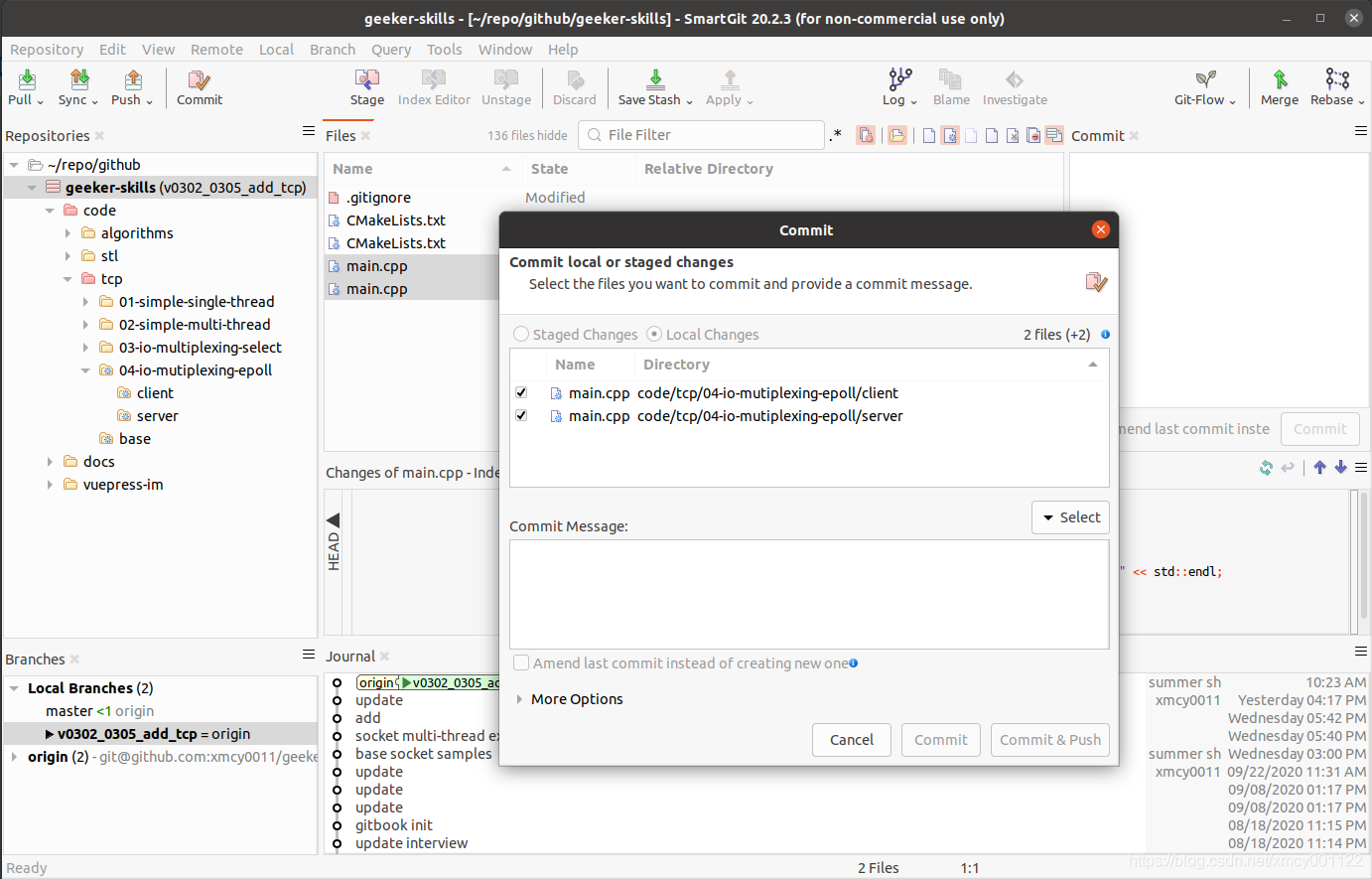Uncheck main.cpp in epoll/server directory
The image size is (1372, 879).
pyautogui.click(x=521, y=416)
